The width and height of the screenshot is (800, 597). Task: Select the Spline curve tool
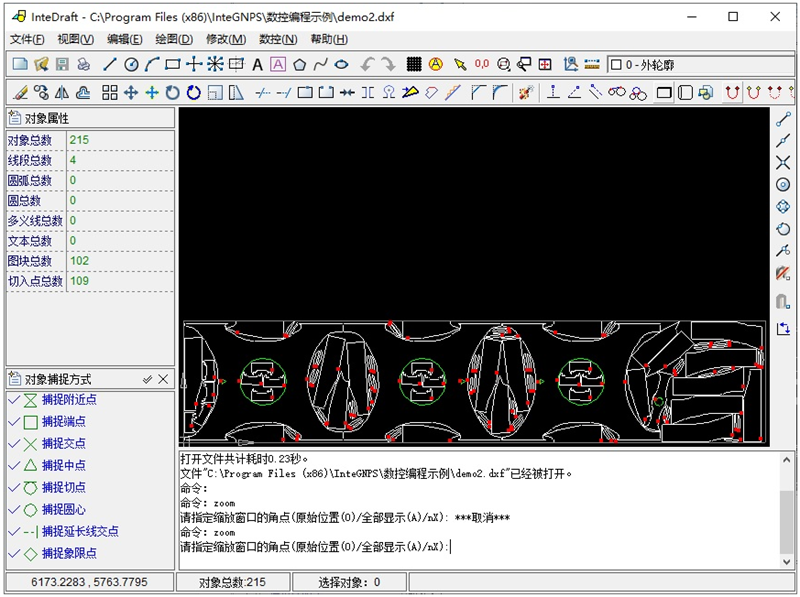(x=320, y=64)
